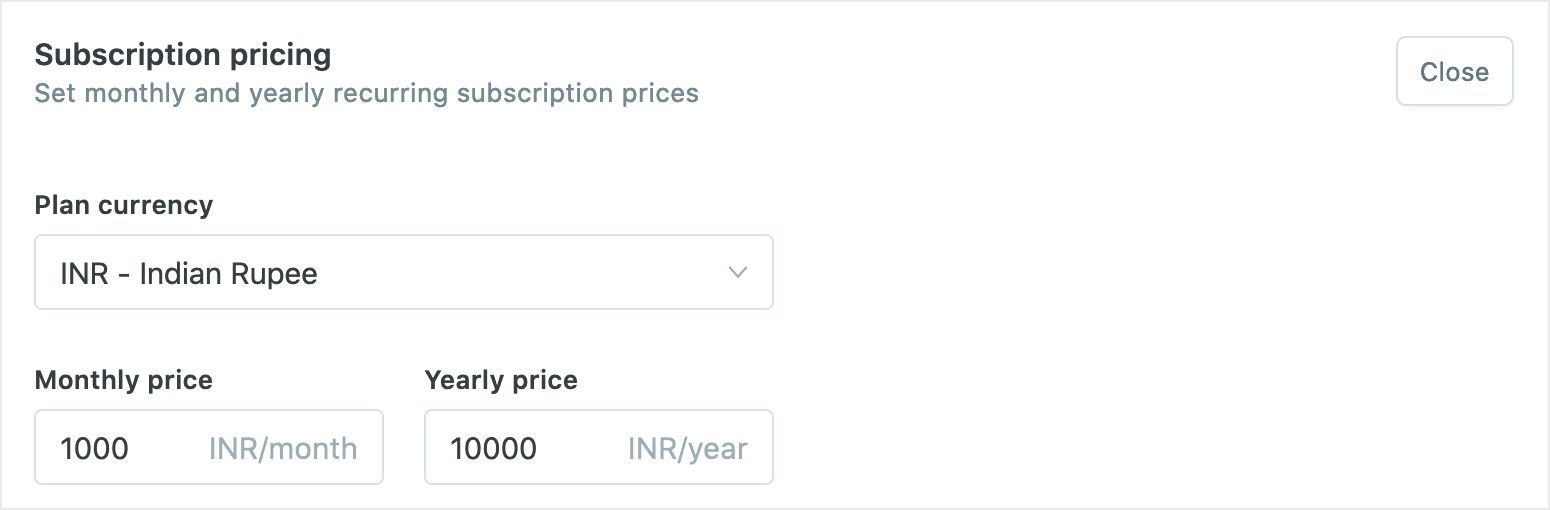This screenshot has width=1550, height=510.
Task: Focus the Monthly price input field
Action: tap(208, 447)
